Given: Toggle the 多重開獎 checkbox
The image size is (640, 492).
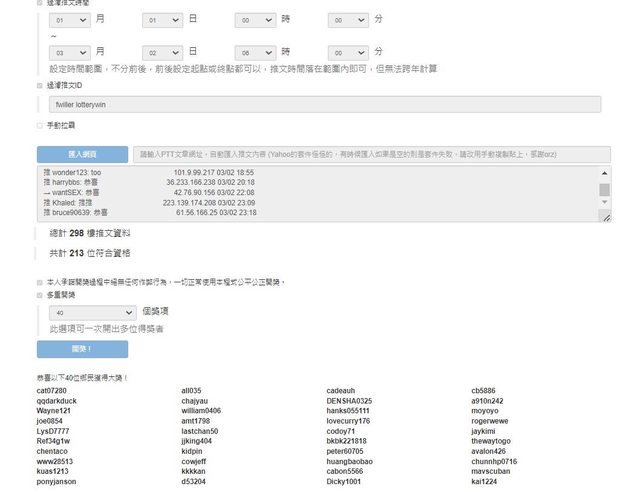Looking at the screenshot, I should tap(40, 295).
